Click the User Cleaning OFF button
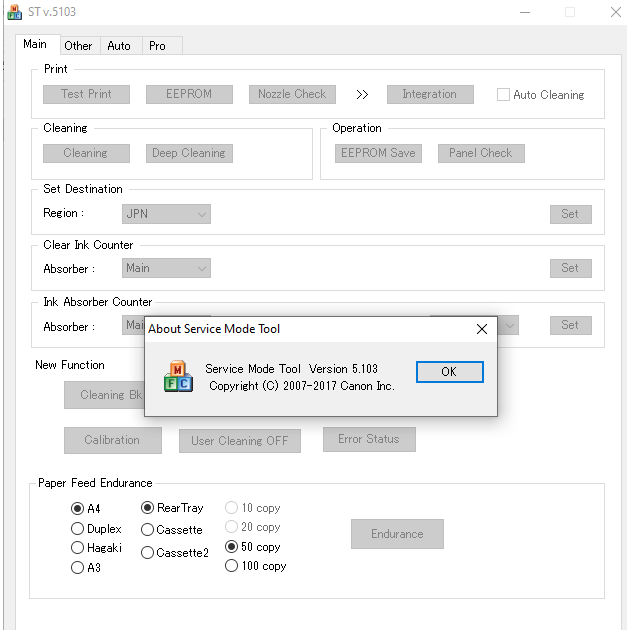This screenshot has width=627, height=630. coord(240,441)
